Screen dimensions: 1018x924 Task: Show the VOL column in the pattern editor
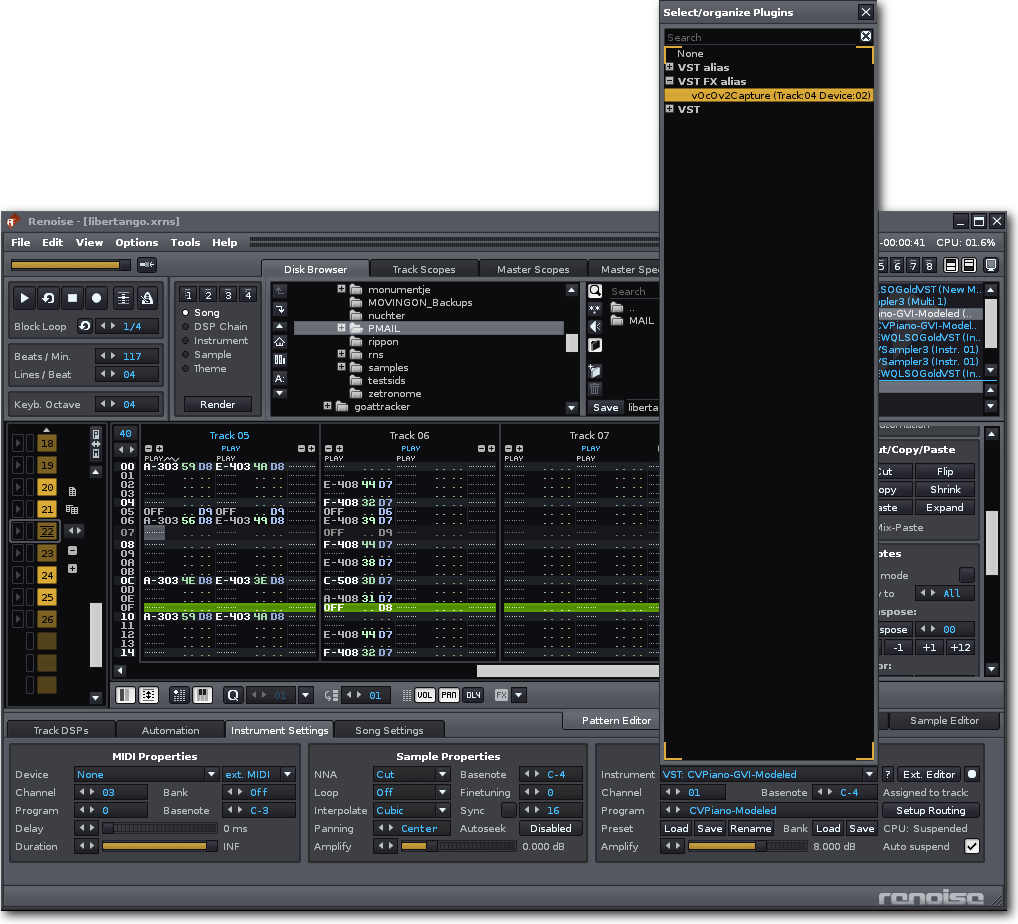[425, 695]
